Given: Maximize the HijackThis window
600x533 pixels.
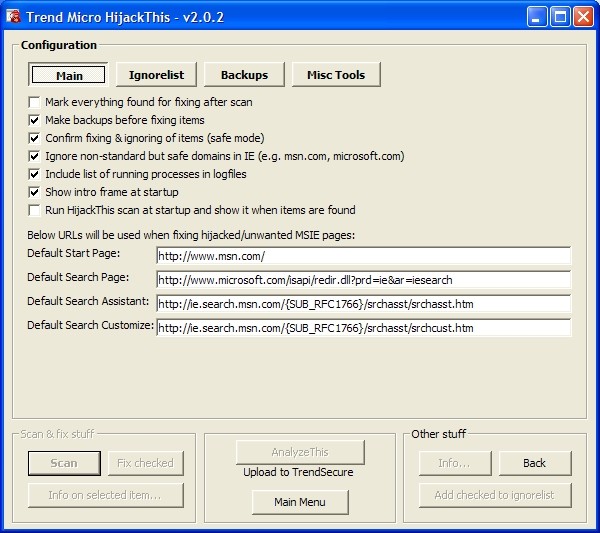Looking at the screenshot, I should tap(560, 17).
